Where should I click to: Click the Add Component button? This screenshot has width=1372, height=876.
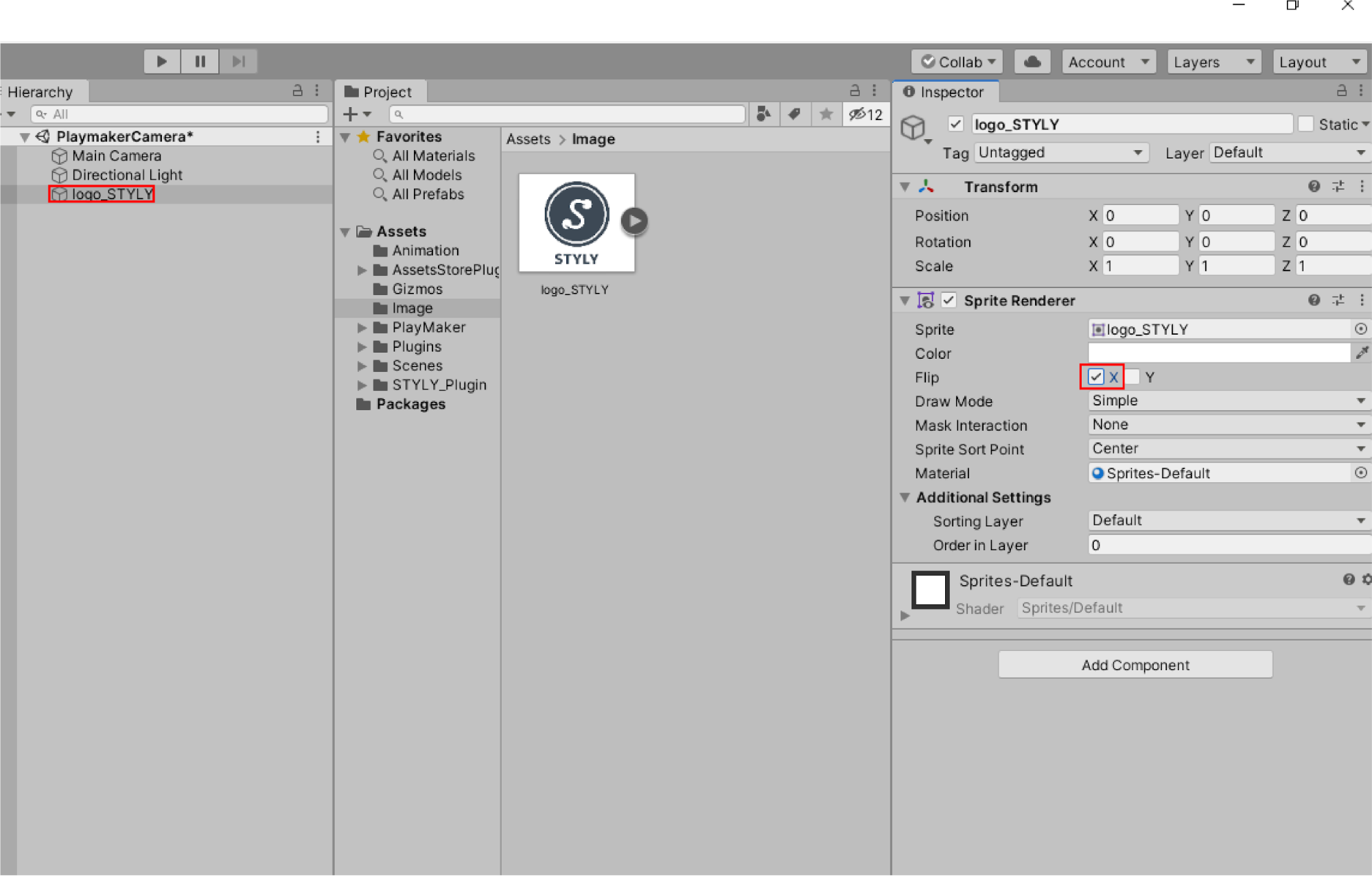[1135, 665]
